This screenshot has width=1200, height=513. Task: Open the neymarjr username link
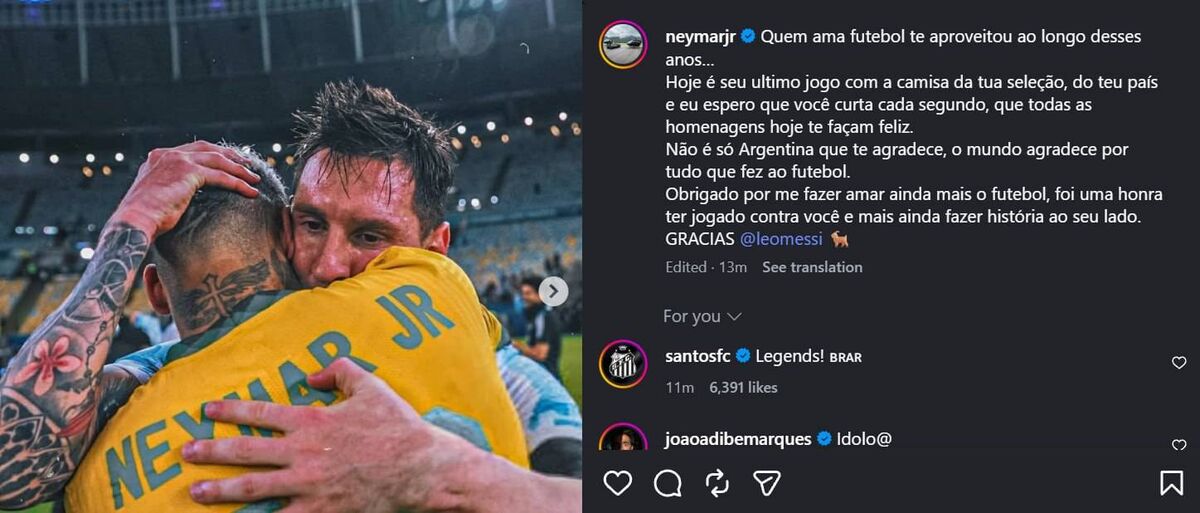[700, 36]
